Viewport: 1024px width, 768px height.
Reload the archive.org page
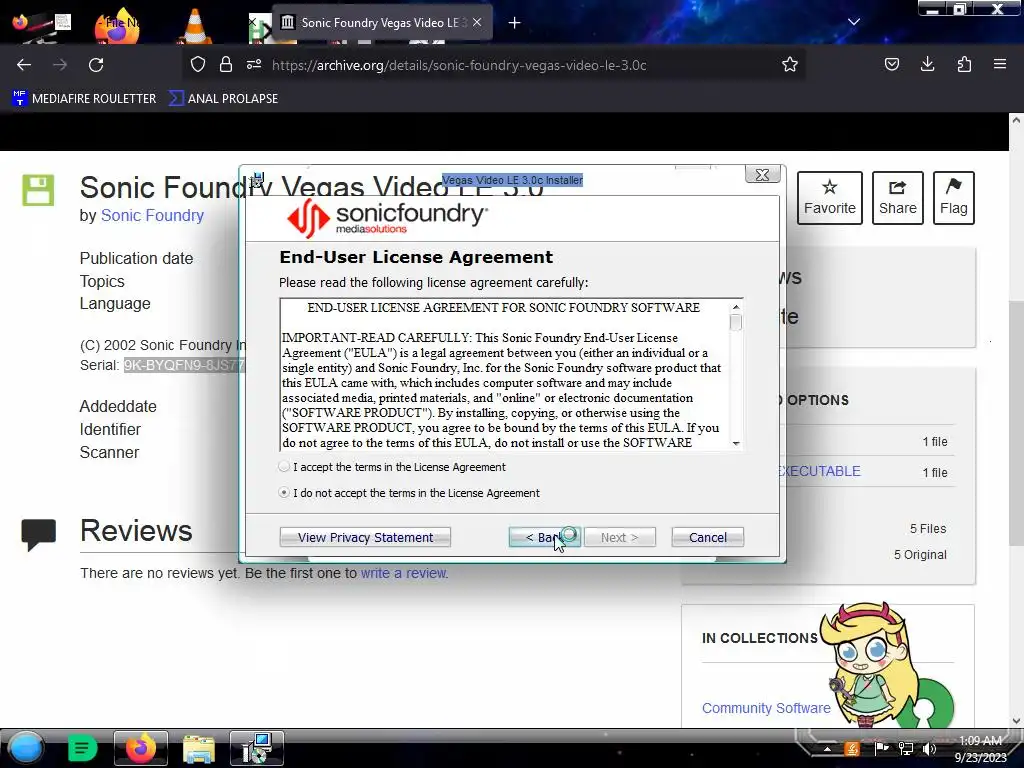(x=96, y=65)
